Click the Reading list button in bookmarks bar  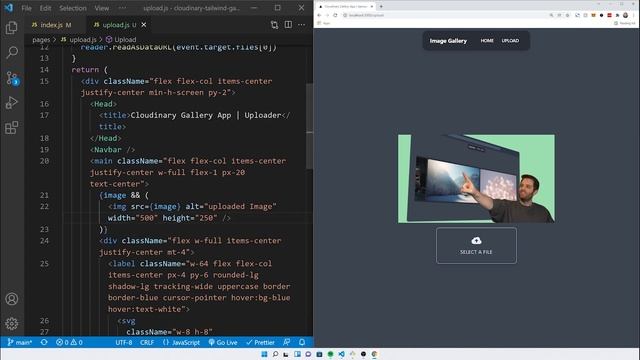(624, 23)
